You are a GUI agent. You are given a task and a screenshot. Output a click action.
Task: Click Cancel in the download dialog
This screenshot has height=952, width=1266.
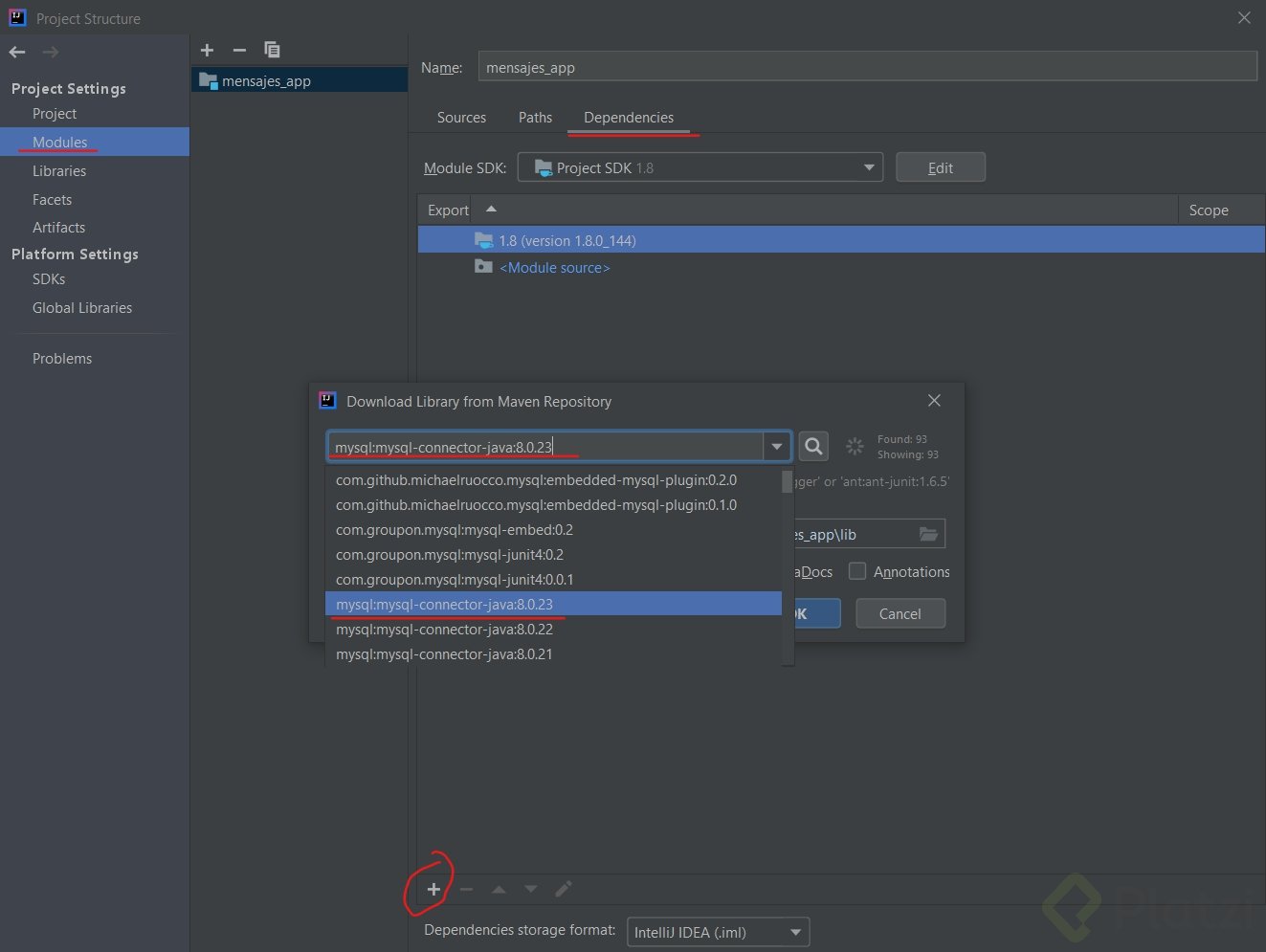(x=900, y=613)
